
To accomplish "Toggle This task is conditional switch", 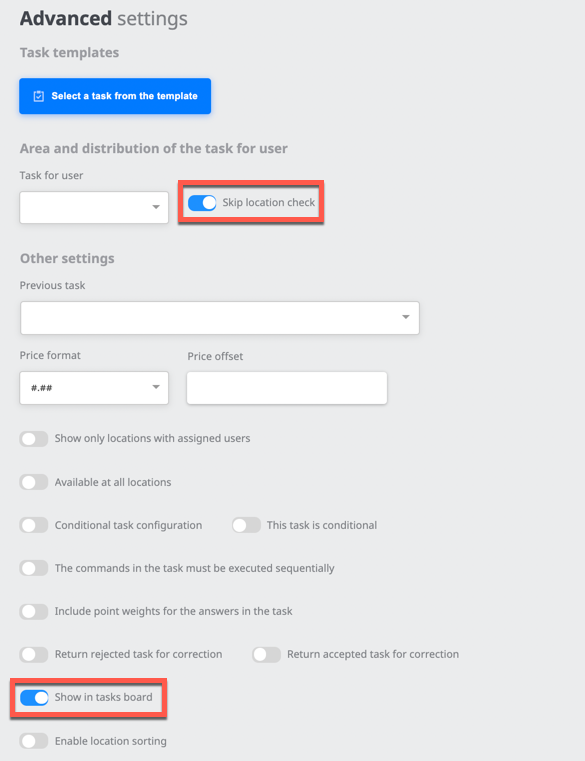I will pos(246,525).
